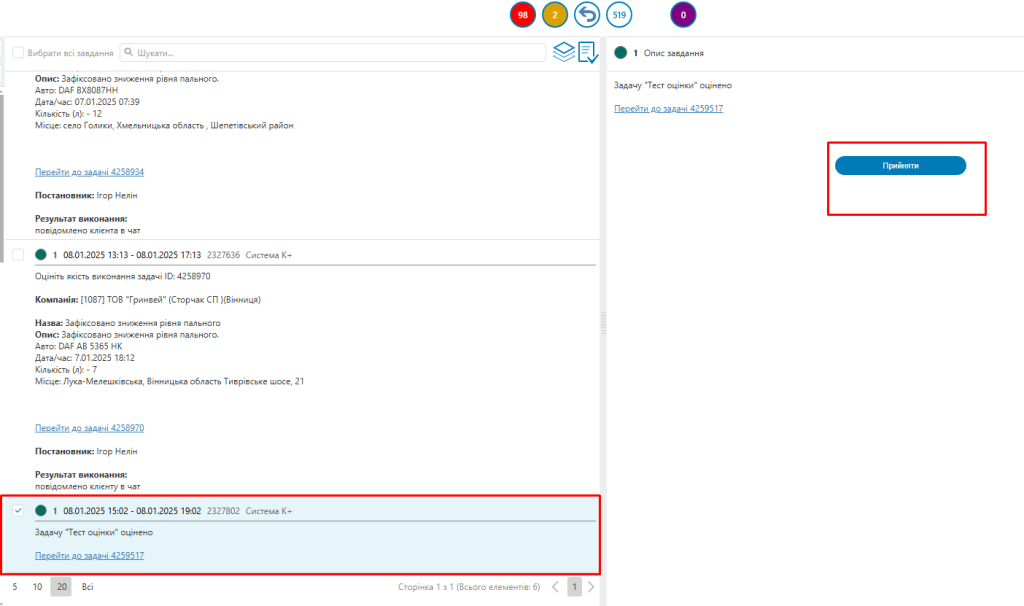Click 'Місце: Лука-Мелешківська' line
Viewport: 1024px width, 606px height.
(169, 381)
